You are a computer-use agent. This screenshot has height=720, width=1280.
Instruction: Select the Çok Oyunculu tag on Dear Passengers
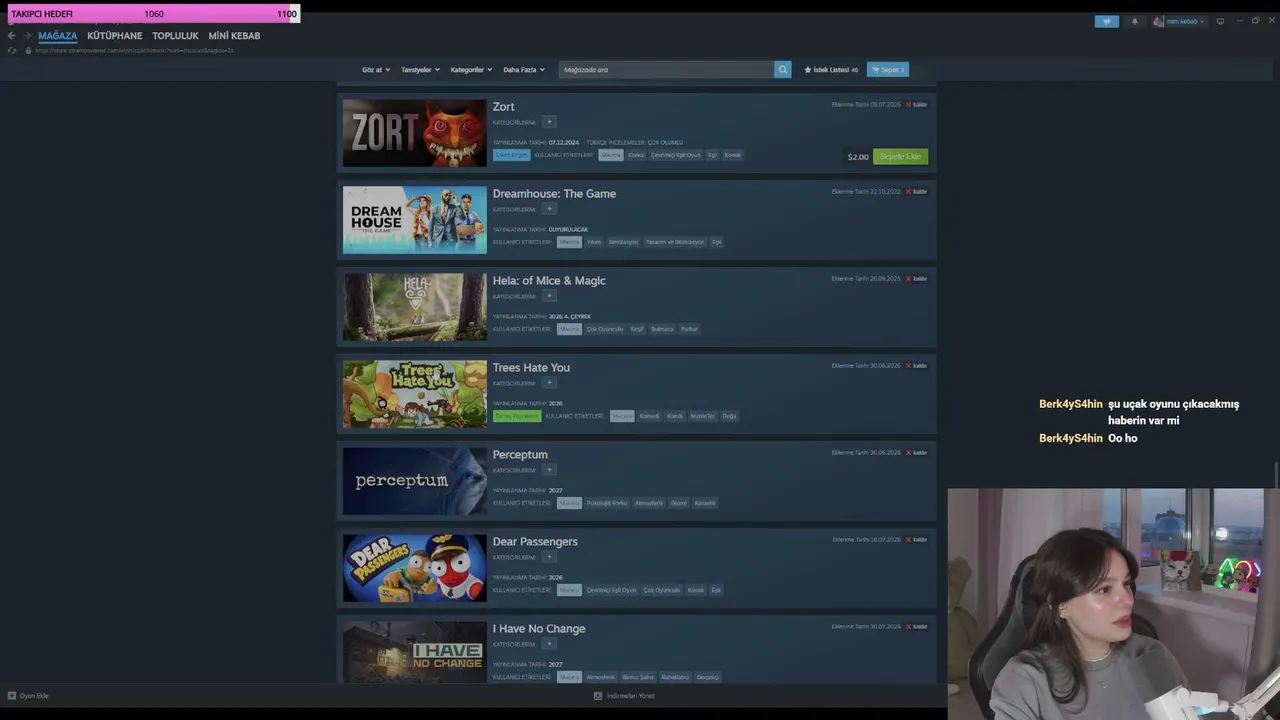point(661,590)
